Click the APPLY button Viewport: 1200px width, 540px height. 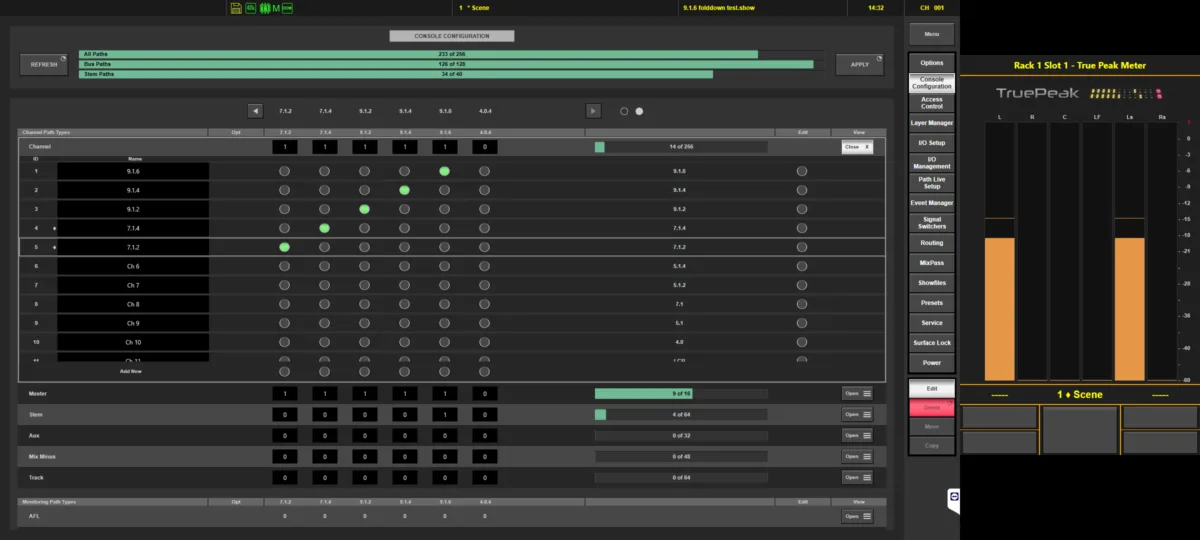860,64
